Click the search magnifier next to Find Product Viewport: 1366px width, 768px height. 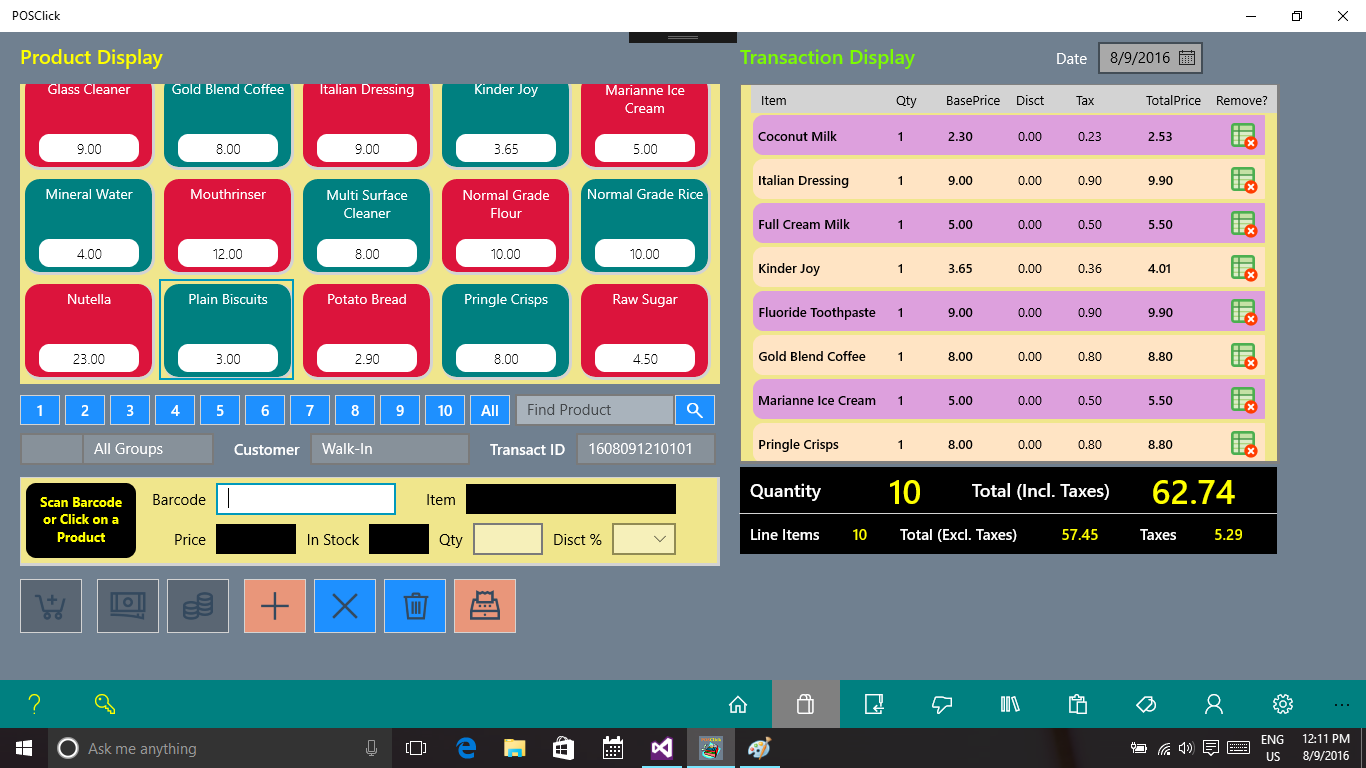695,410
